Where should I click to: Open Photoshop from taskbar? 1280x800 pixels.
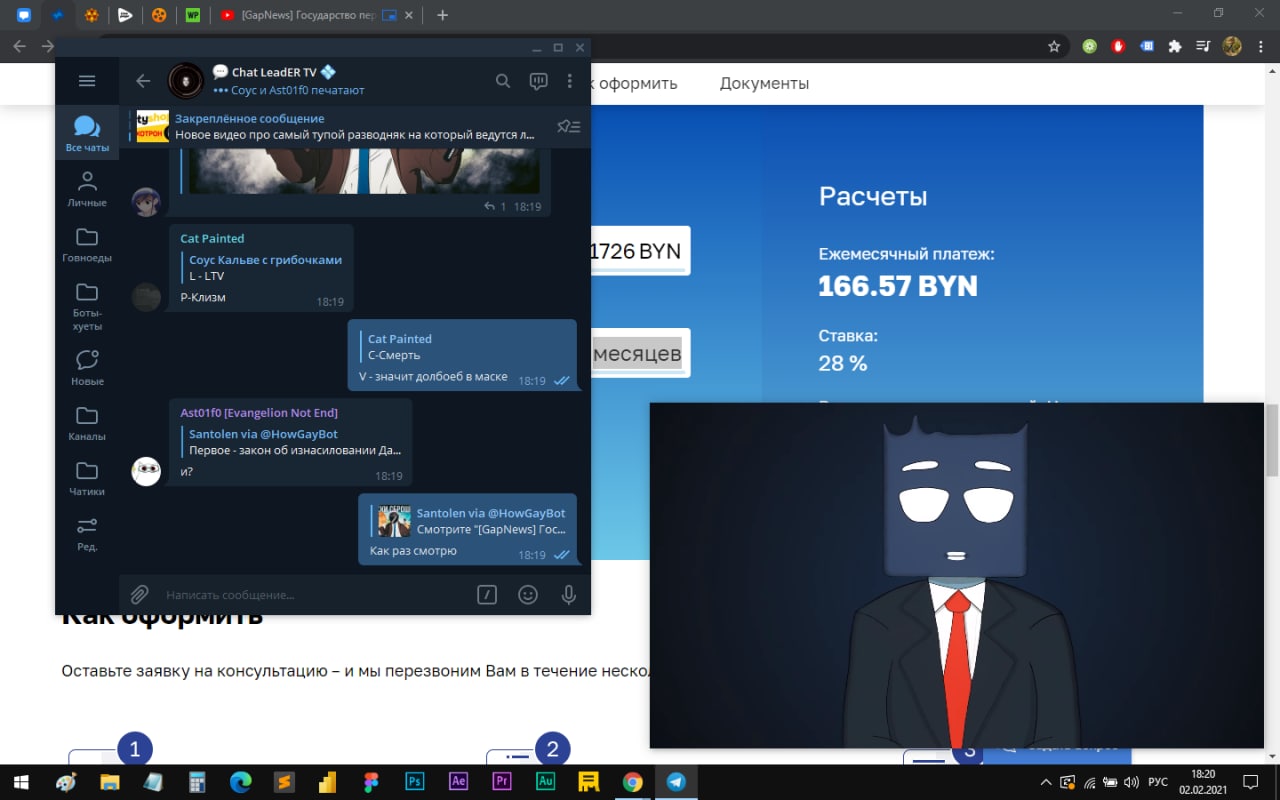point(415,782)
